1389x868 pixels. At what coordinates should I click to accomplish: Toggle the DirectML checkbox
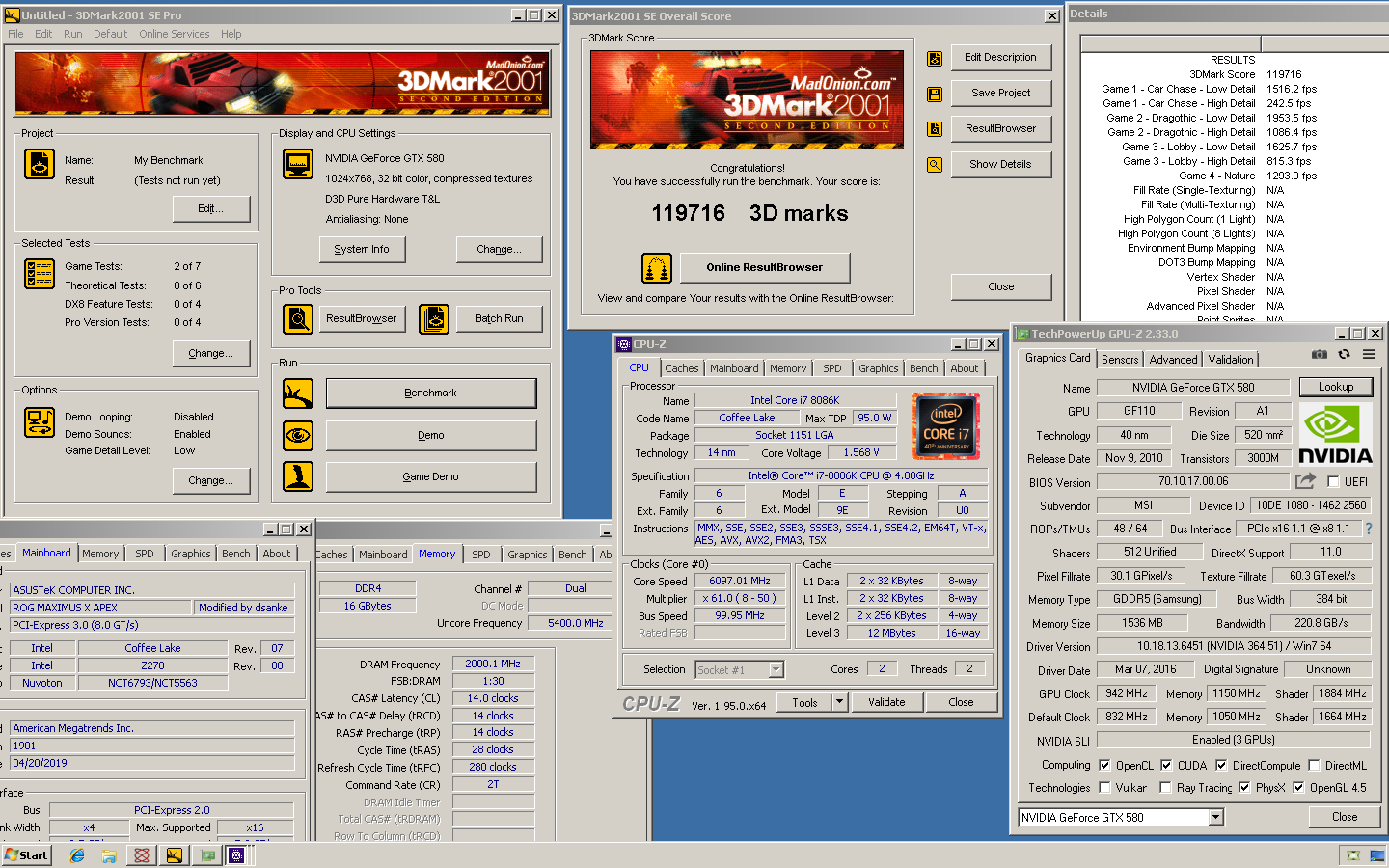[1313, 765]
